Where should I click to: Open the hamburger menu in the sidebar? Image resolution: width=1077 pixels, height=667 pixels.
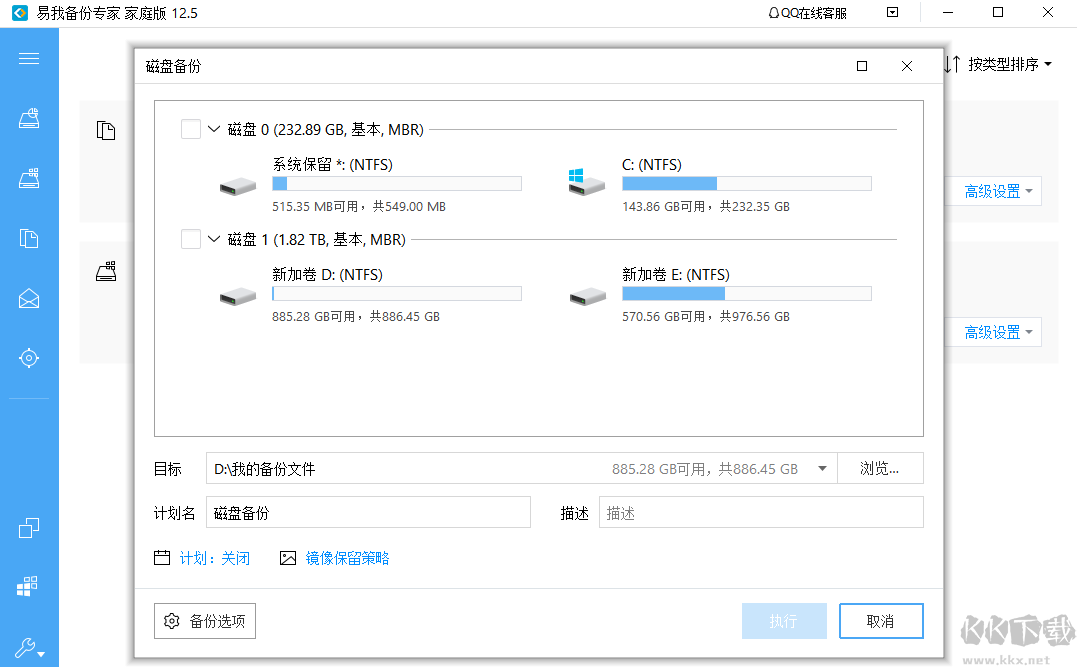[x=29, y=58]
